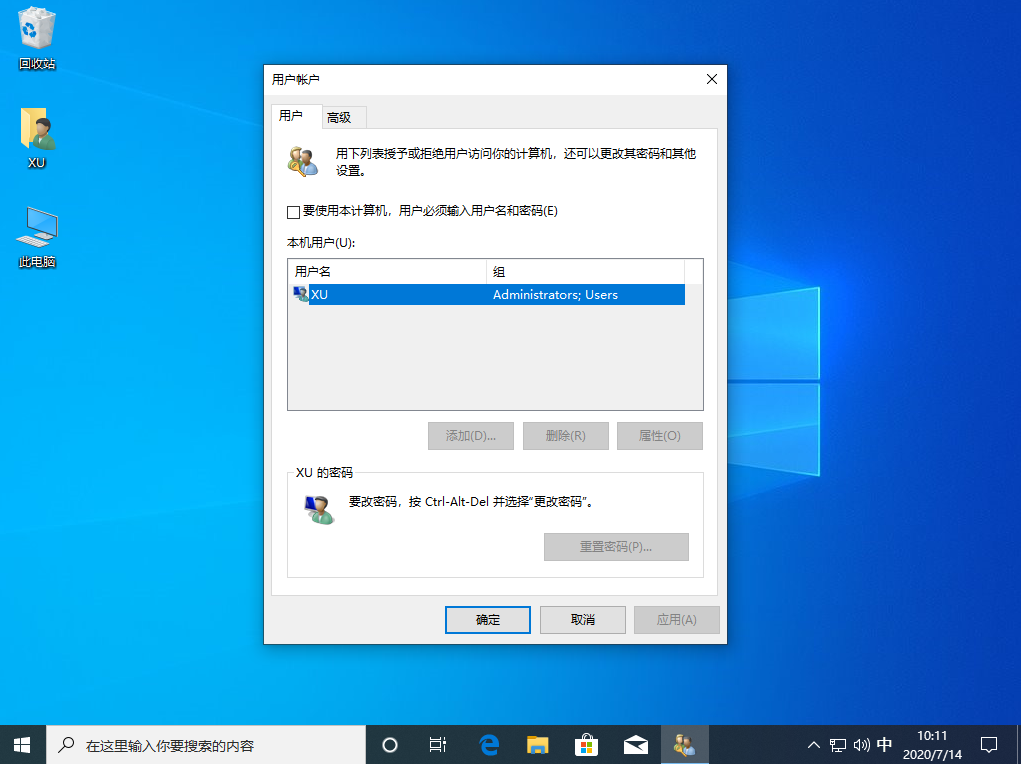Click the 删除 button

565,435
